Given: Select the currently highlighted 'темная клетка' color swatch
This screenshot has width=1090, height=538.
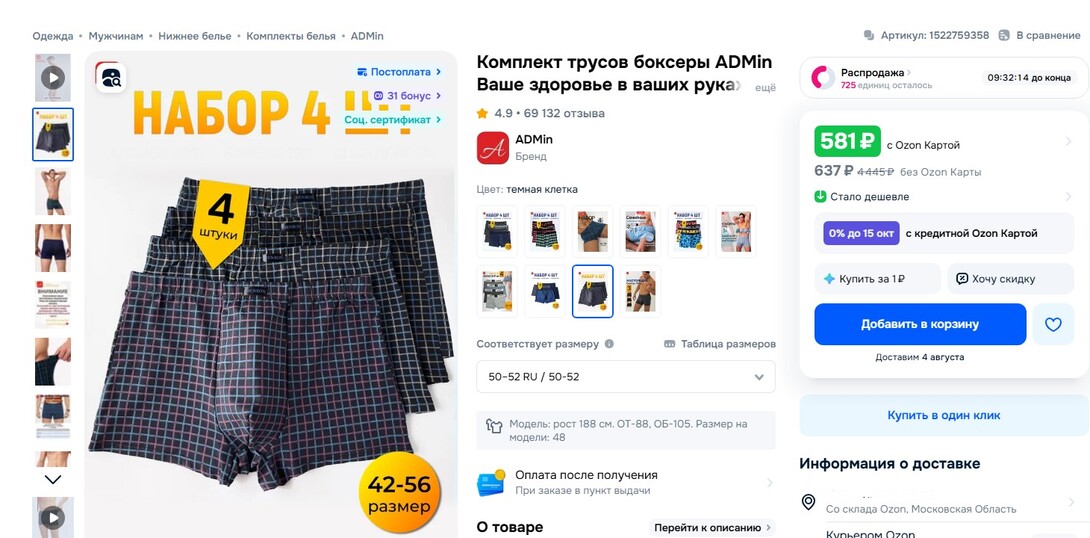Looking at the screenshot, I should click(x=592, y=291).
